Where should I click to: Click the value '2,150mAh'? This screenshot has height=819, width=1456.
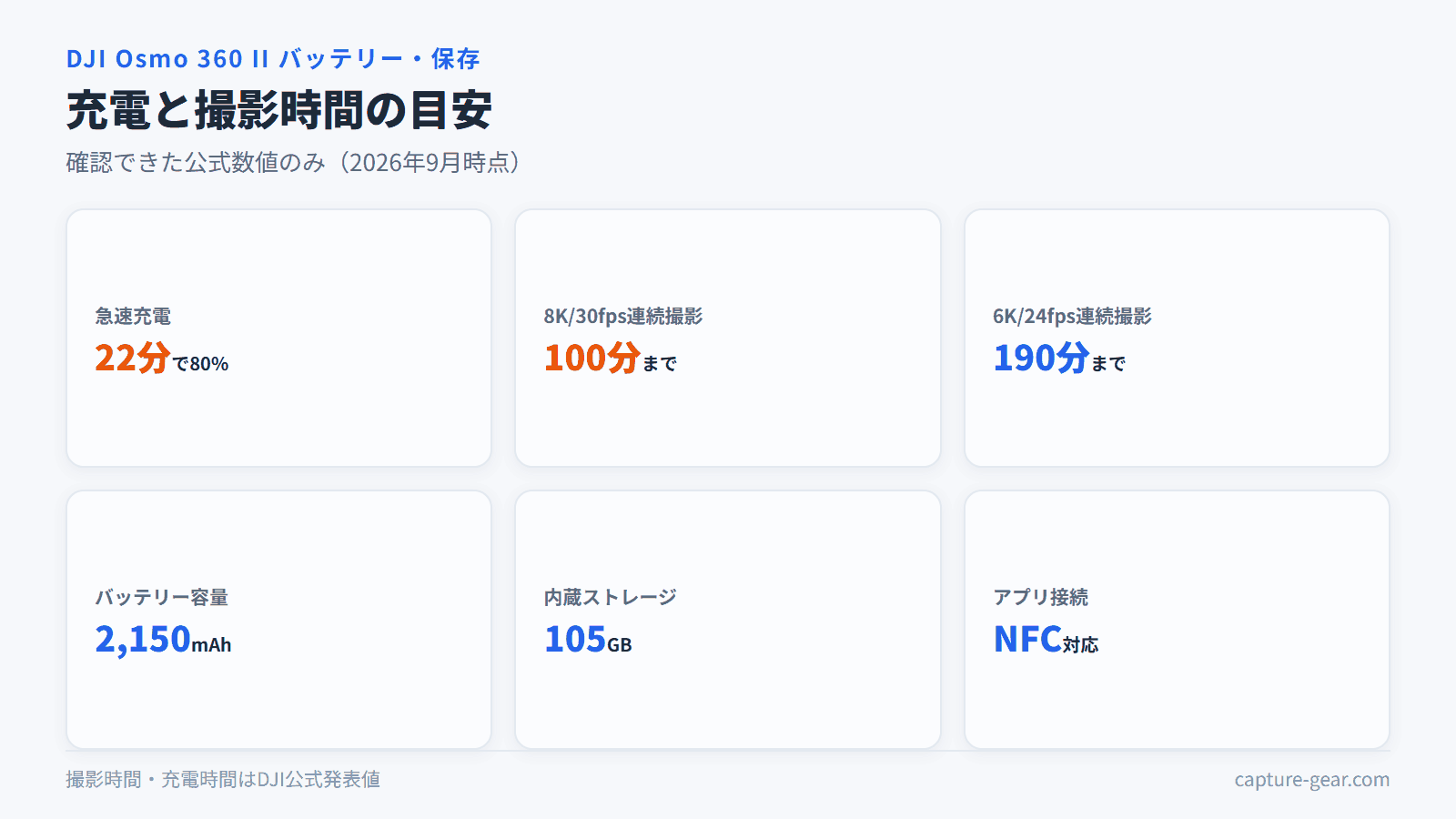click(x=164, y=639)
